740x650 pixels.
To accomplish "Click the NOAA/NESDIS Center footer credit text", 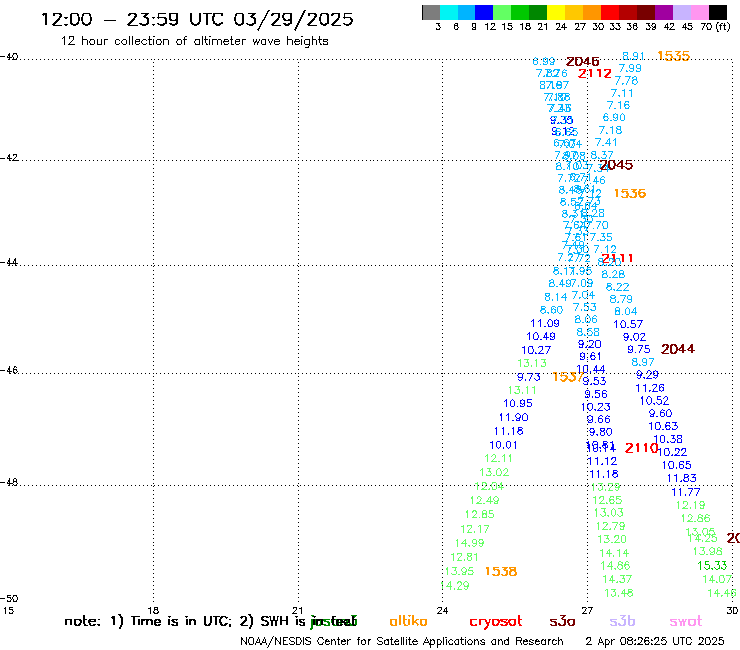I will [x=402, y=642].
